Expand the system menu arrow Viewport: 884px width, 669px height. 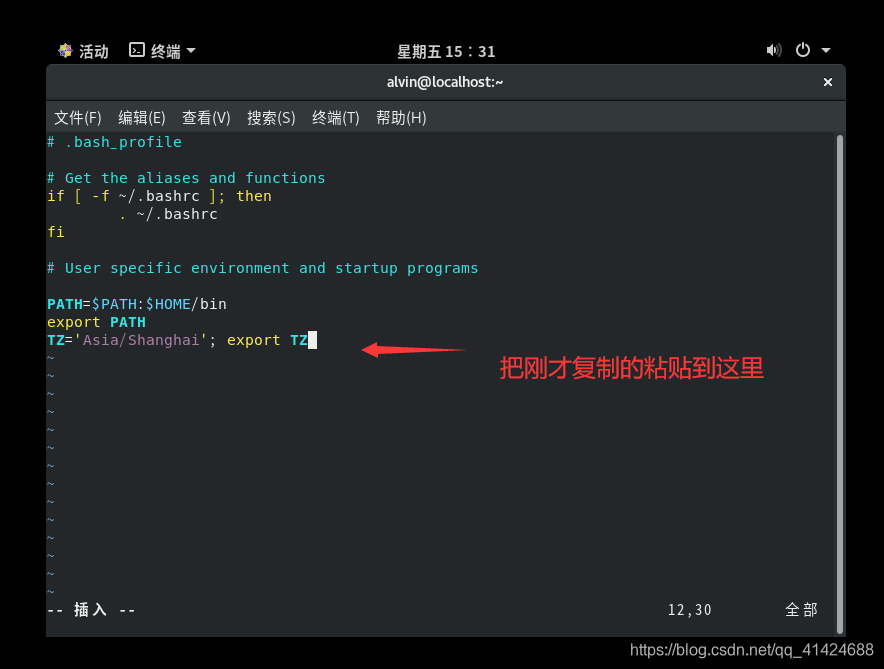pos(826,51)
